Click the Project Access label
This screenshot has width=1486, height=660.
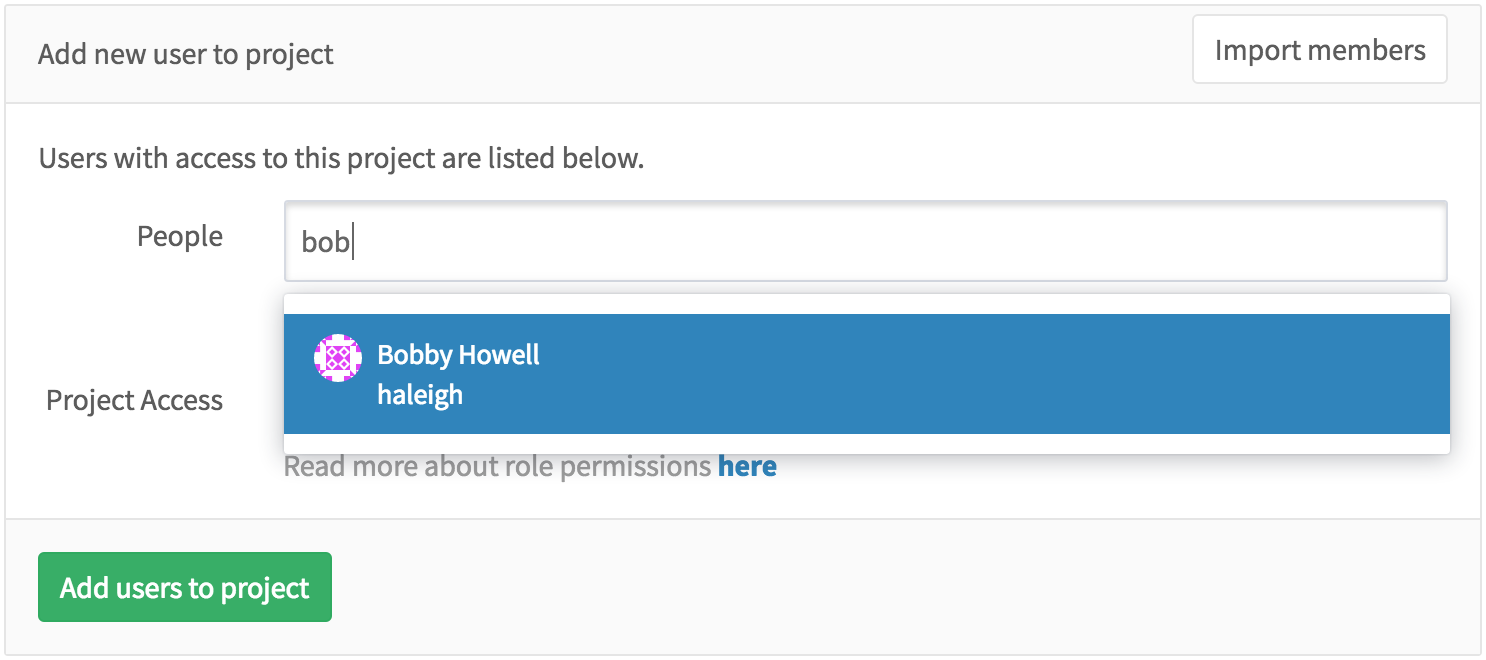pyautogui.click(x=135, y=401)
